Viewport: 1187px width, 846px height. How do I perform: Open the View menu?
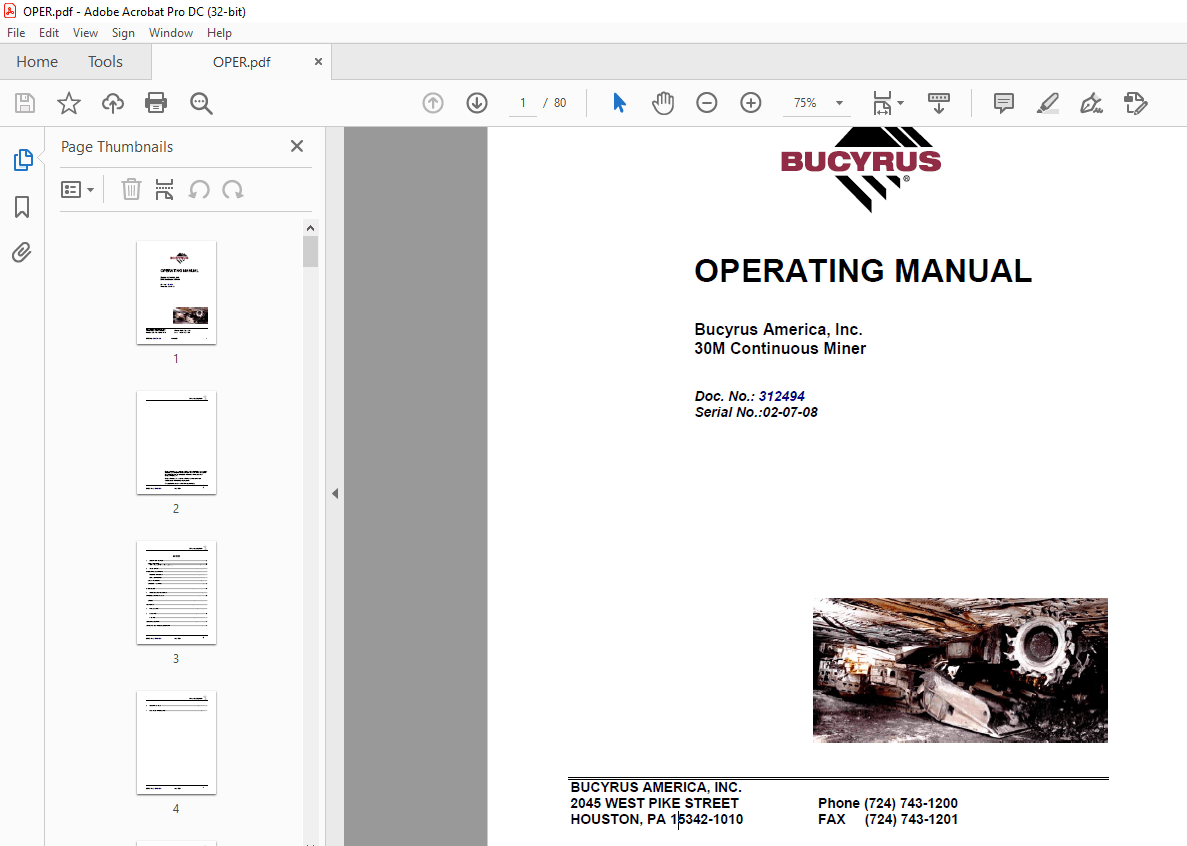click(85, 32)
